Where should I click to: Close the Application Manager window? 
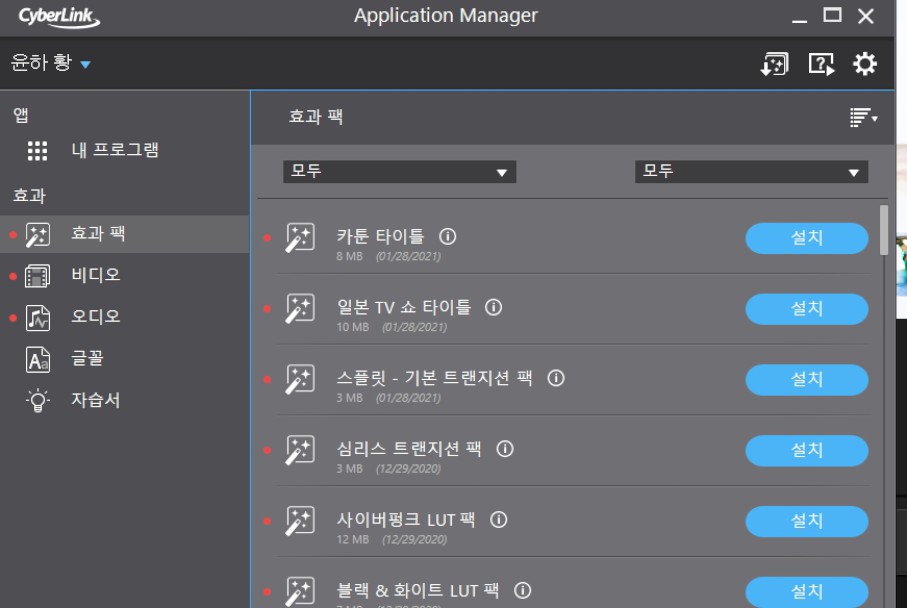tap(865, 16)
